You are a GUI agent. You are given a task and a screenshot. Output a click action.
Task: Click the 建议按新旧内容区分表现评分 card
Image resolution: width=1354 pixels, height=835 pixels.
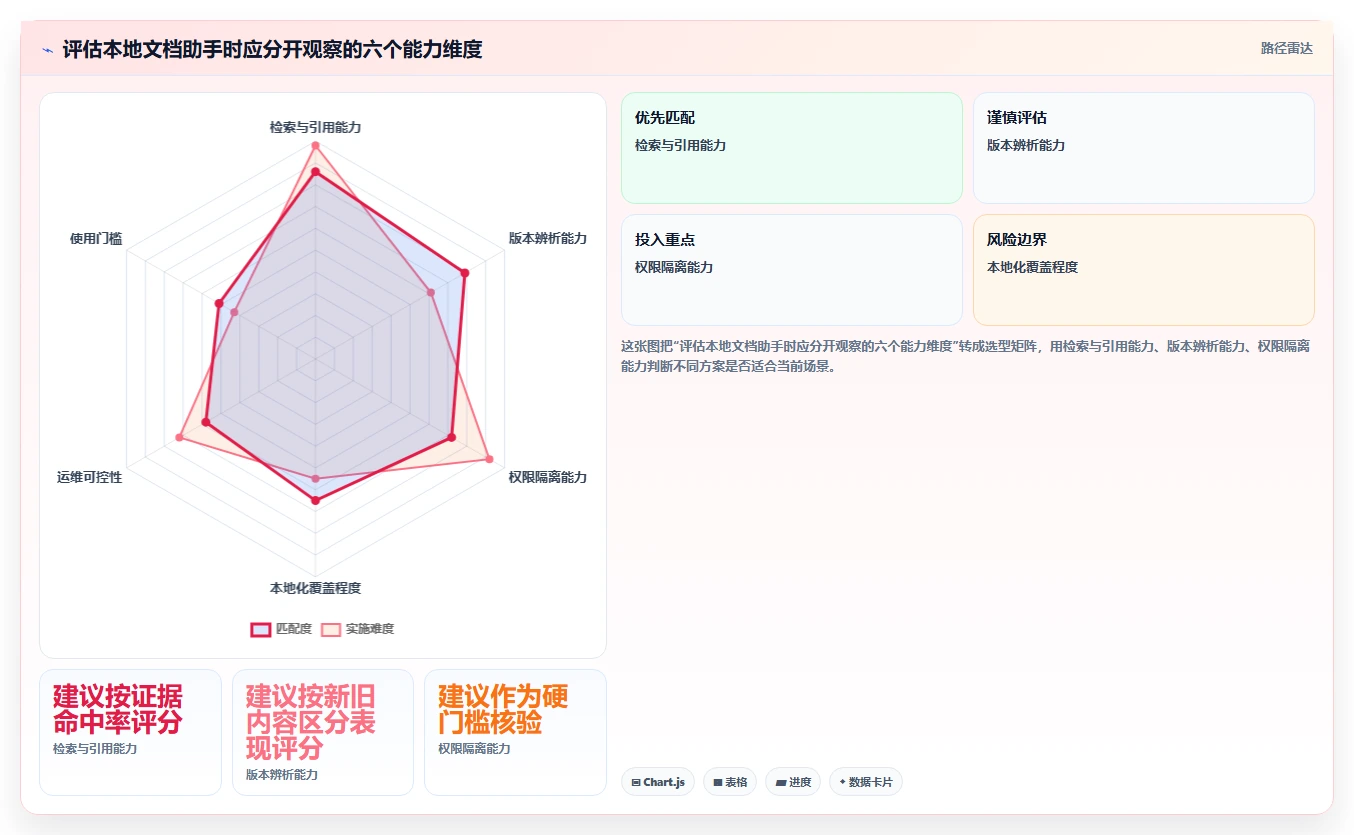coord(323,732)
